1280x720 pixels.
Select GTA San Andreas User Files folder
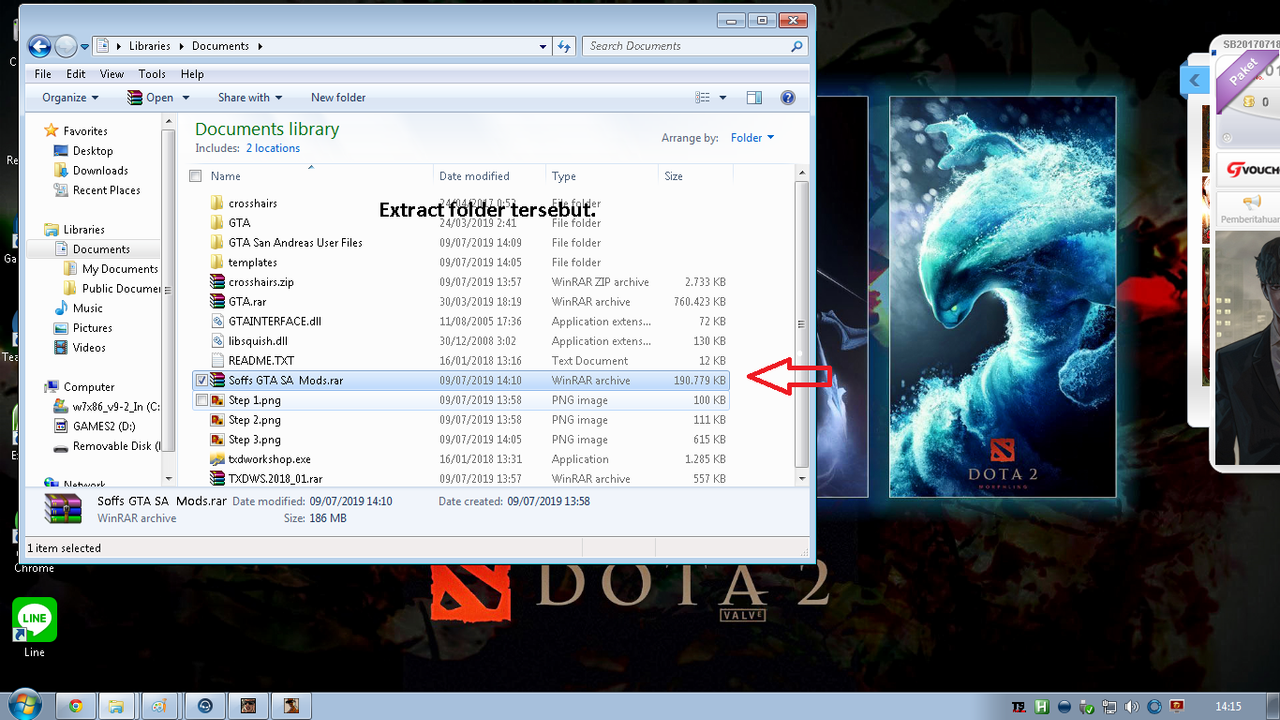coord(295,243)
